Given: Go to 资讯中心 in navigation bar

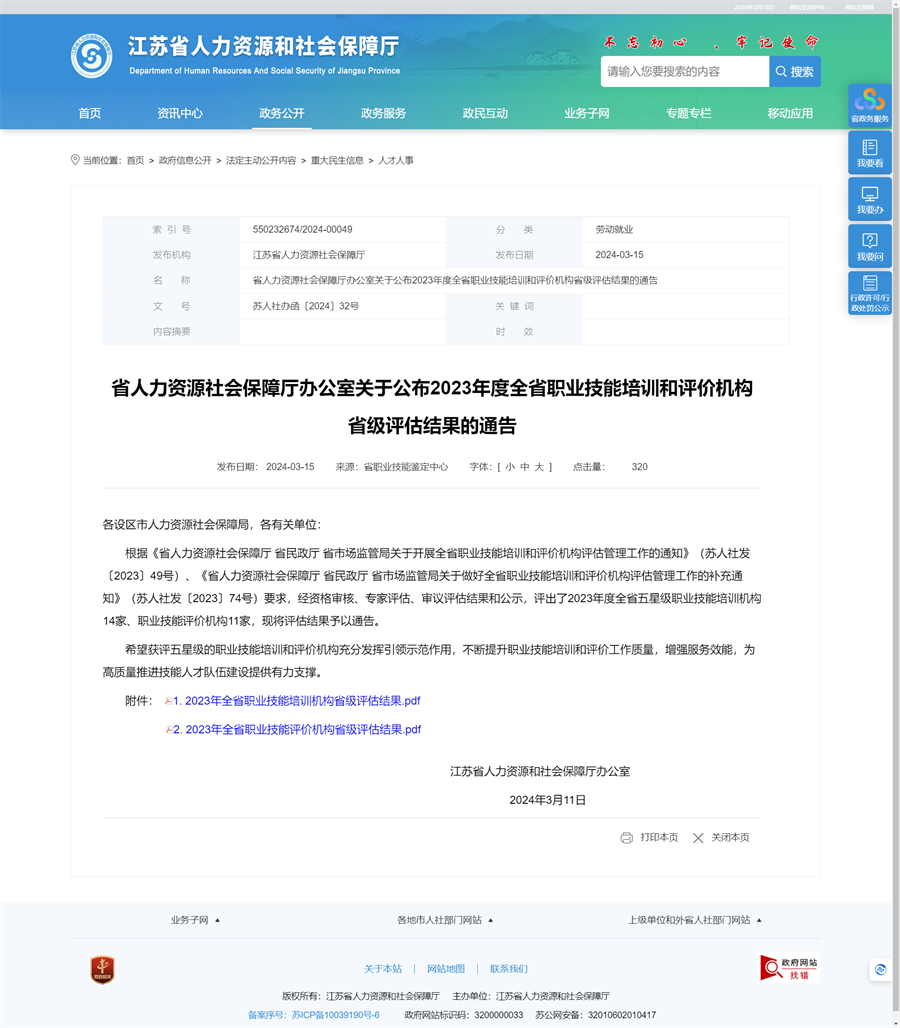Looking at the screenshot, I should click(x=180, y=113).
